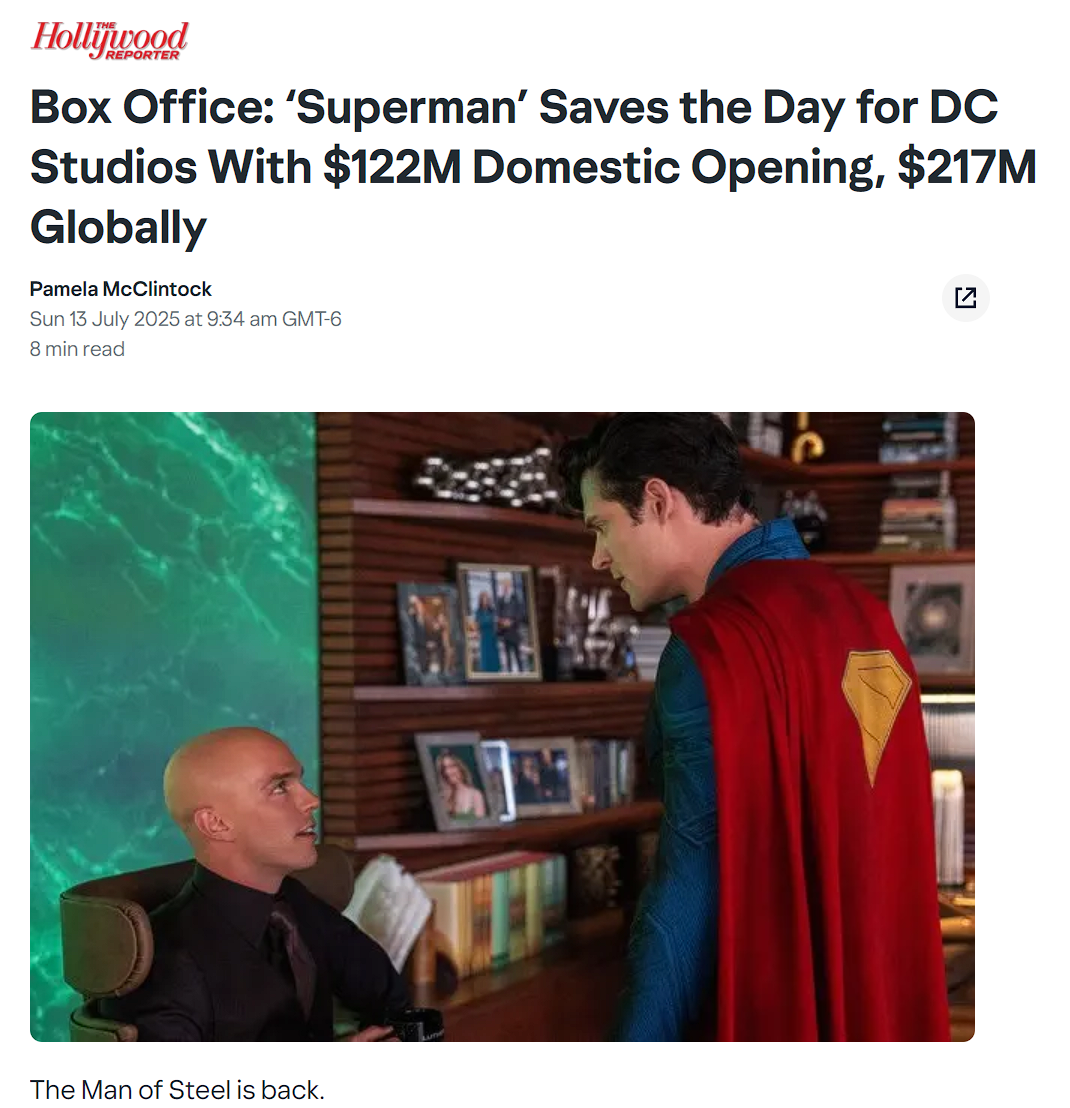Click the framed picture at image's right edge
The width and height of the screenshot is (1070, 1108).
tap(933, 618)
